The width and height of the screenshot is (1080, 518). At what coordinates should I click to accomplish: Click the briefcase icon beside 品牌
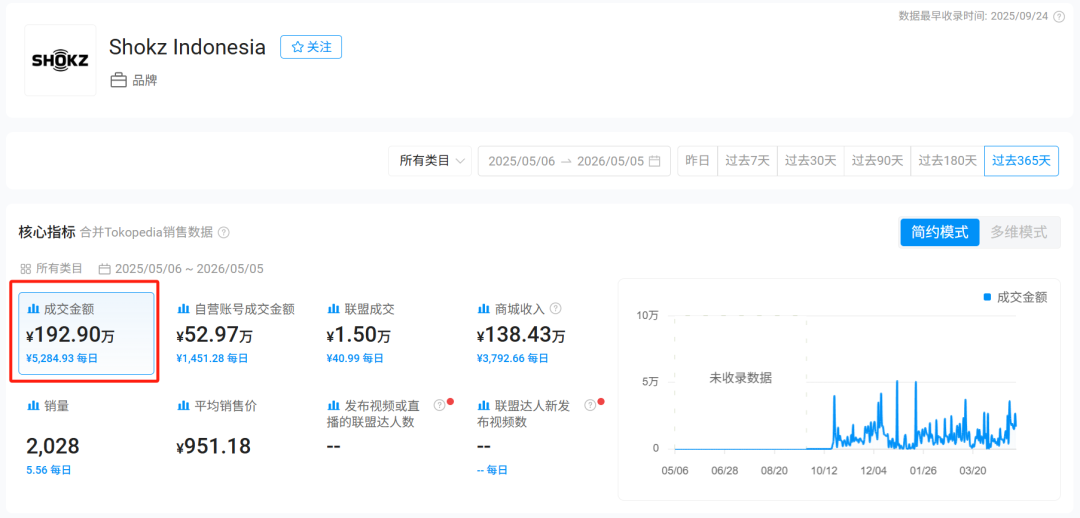118,81
